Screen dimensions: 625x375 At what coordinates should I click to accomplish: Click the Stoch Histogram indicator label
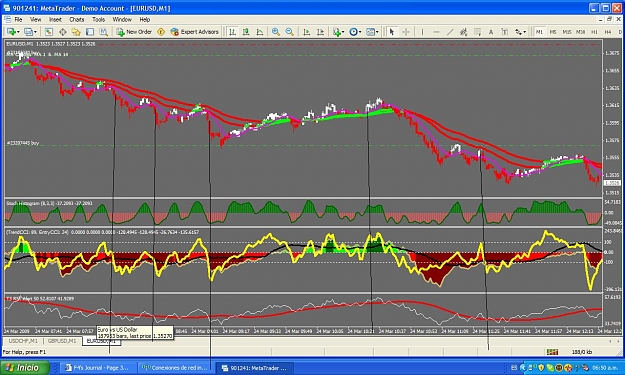[49, 203]
